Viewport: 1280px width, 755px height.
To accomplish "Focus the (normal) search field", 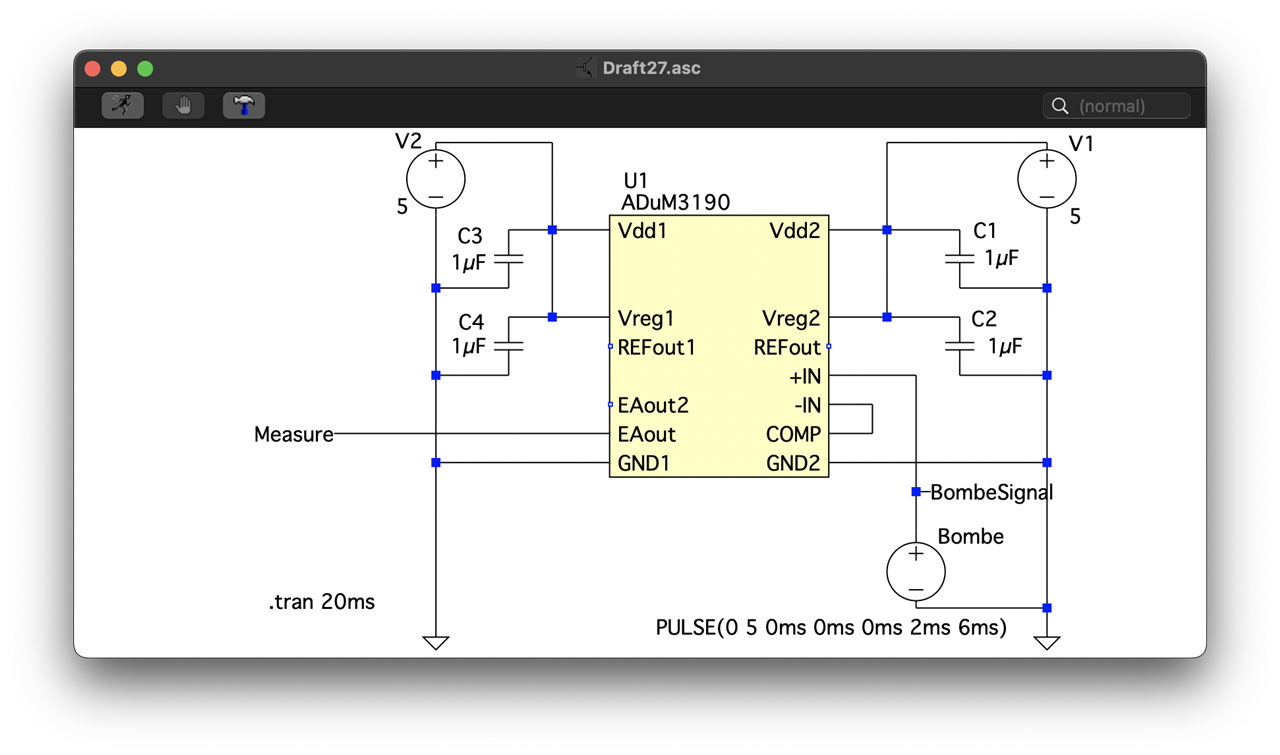I will pos(1116,106).
